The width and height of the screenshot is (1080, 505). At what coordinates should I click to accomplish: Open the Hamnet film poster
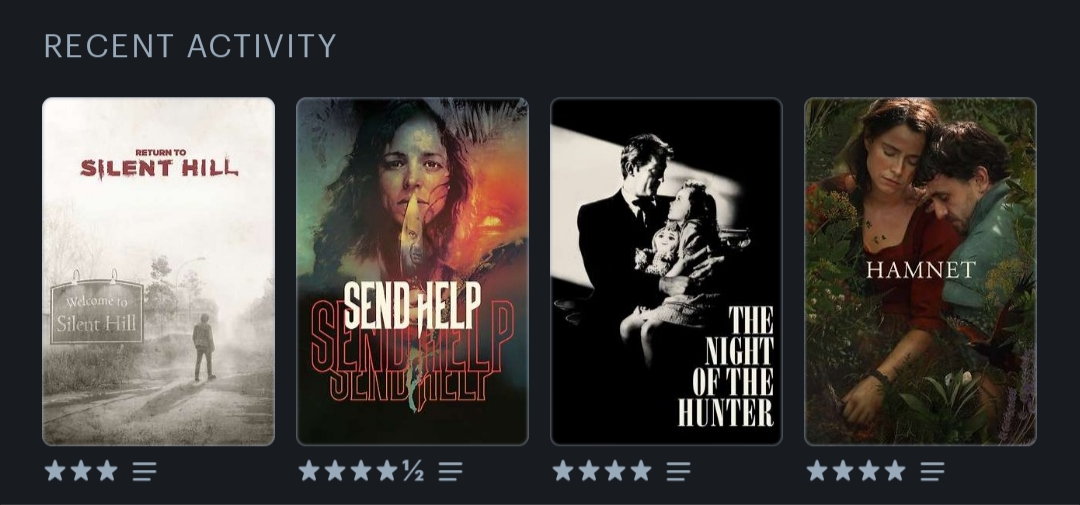click(921, 271)
